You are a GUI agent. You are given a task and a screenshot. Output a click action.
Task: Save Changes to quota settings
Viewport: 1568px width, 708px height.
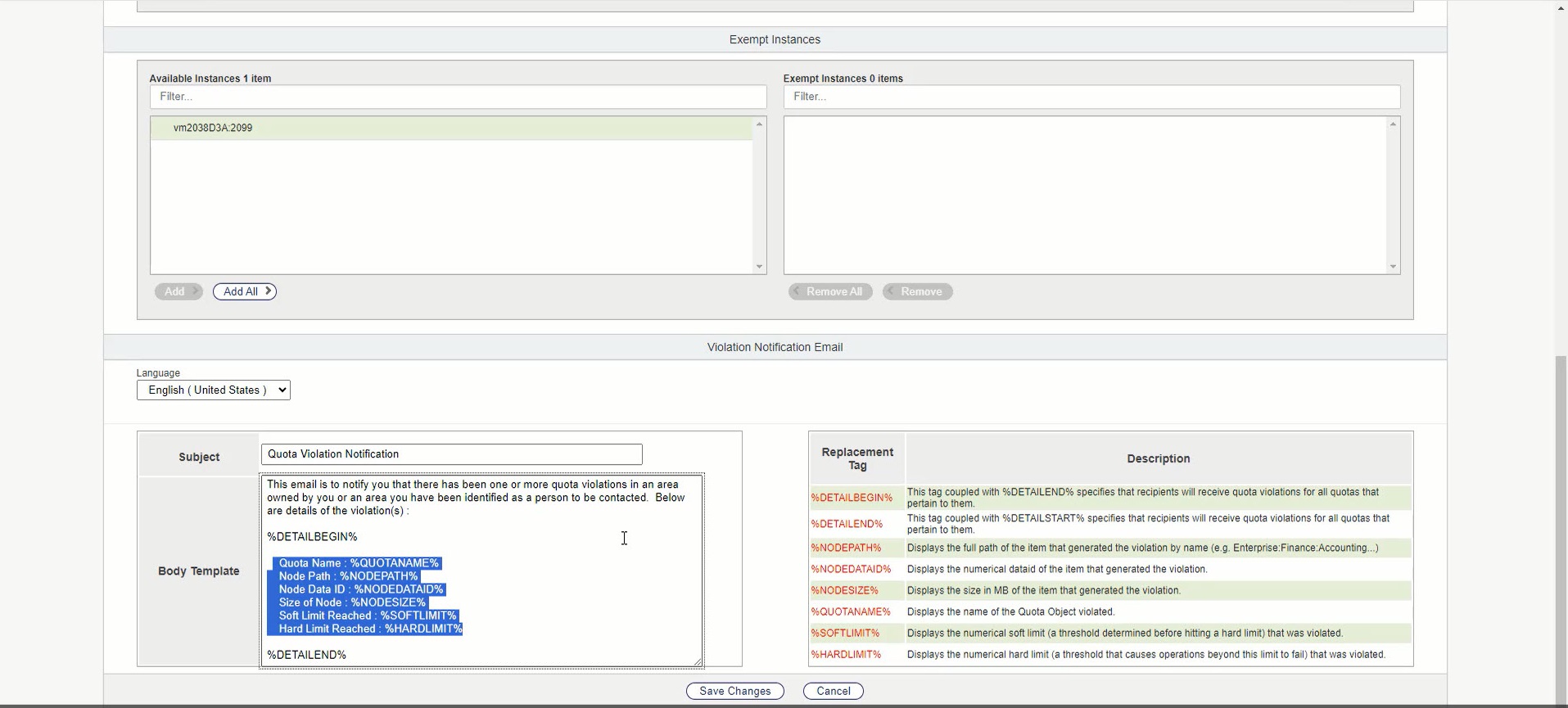(734, 691)
